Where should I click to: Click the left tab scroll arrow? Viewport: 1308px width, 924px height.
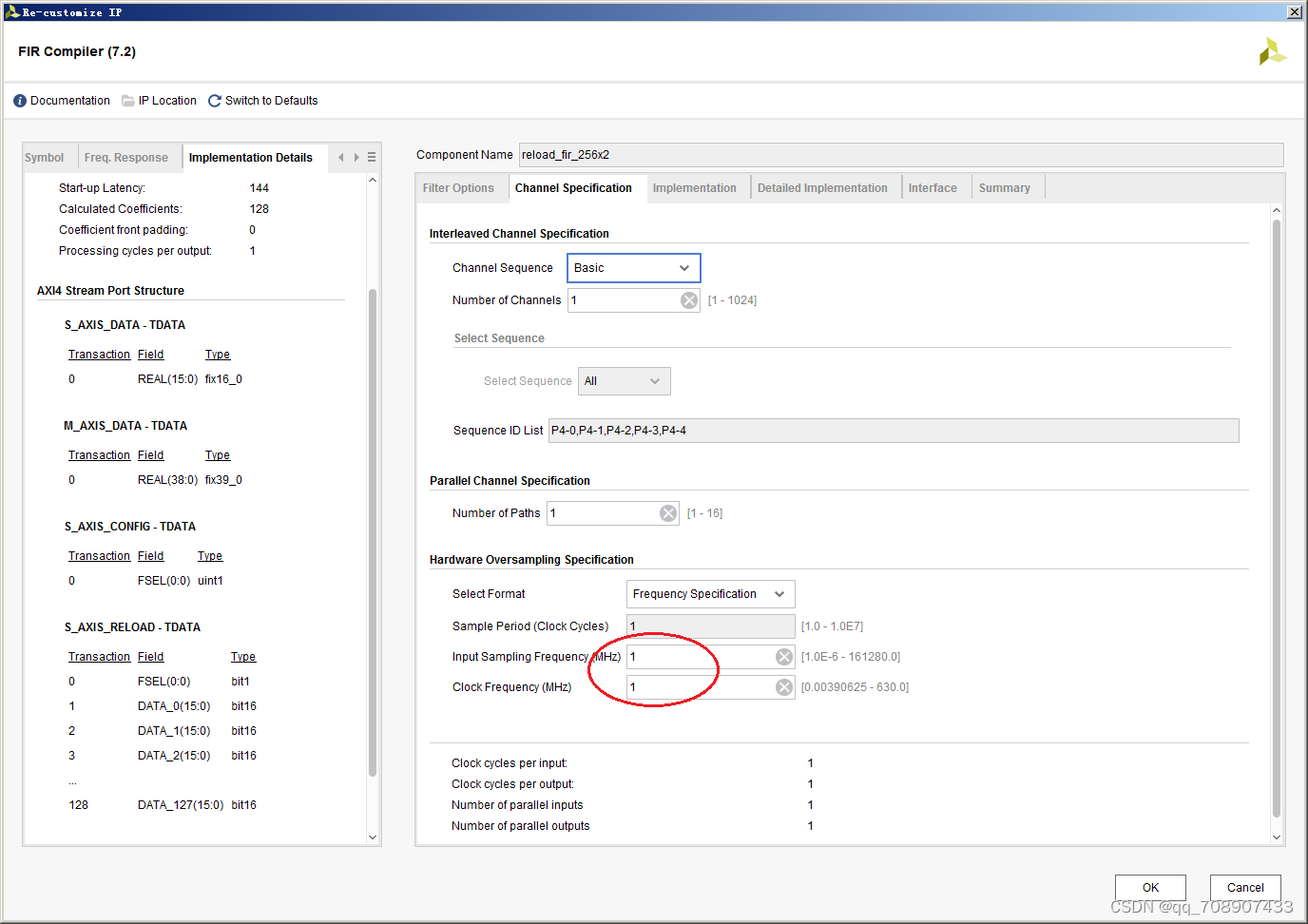click(341, 158)
